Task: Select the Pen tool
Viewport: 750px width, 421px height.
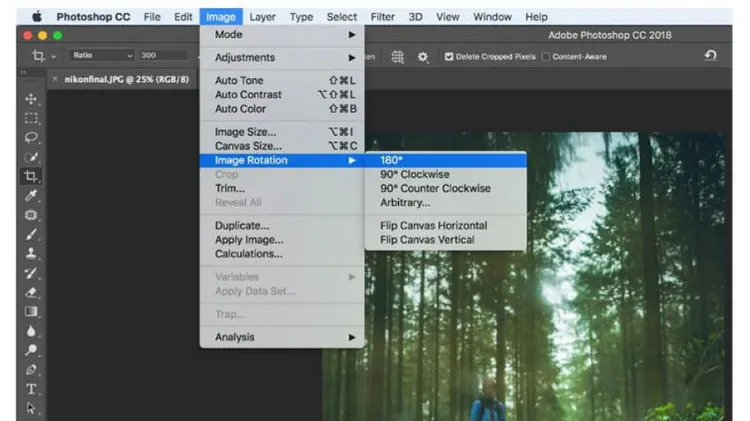Action: [31, 370]
